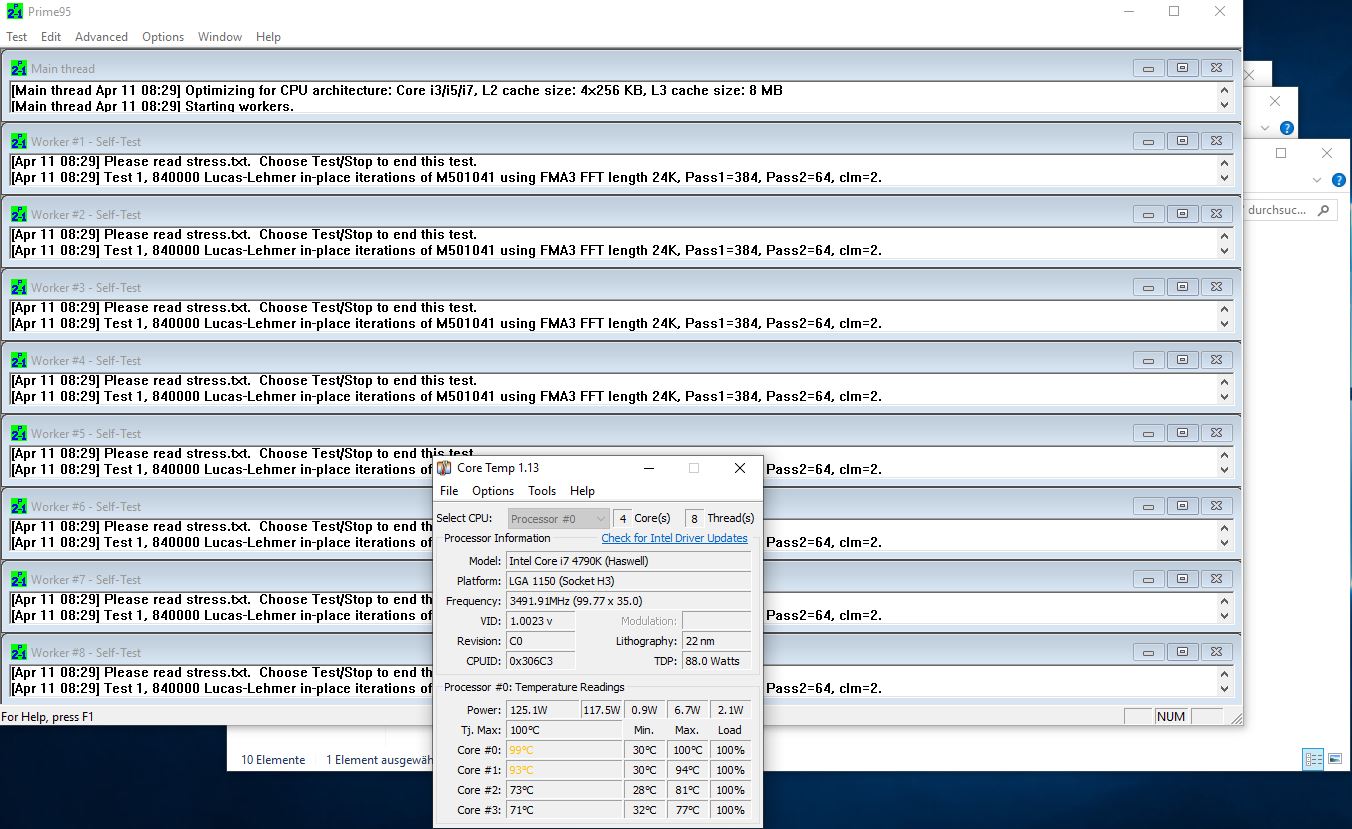
Task: Minimize the Worker #3 child window
Action: click(1148, 287)
